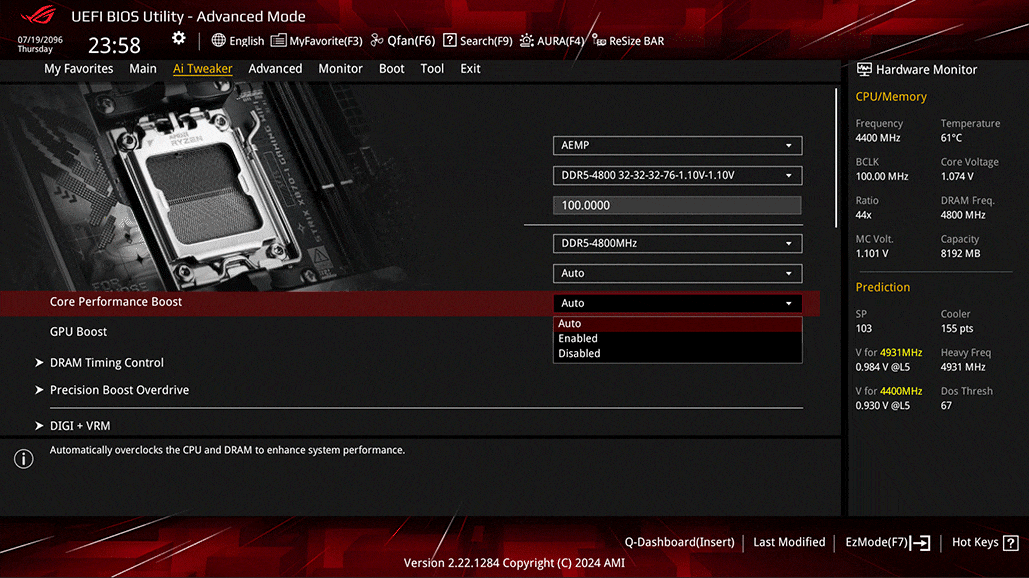Screen dimensions: 1029x578
Task: Select Enabled option in the list
Action: coord(677,339)
